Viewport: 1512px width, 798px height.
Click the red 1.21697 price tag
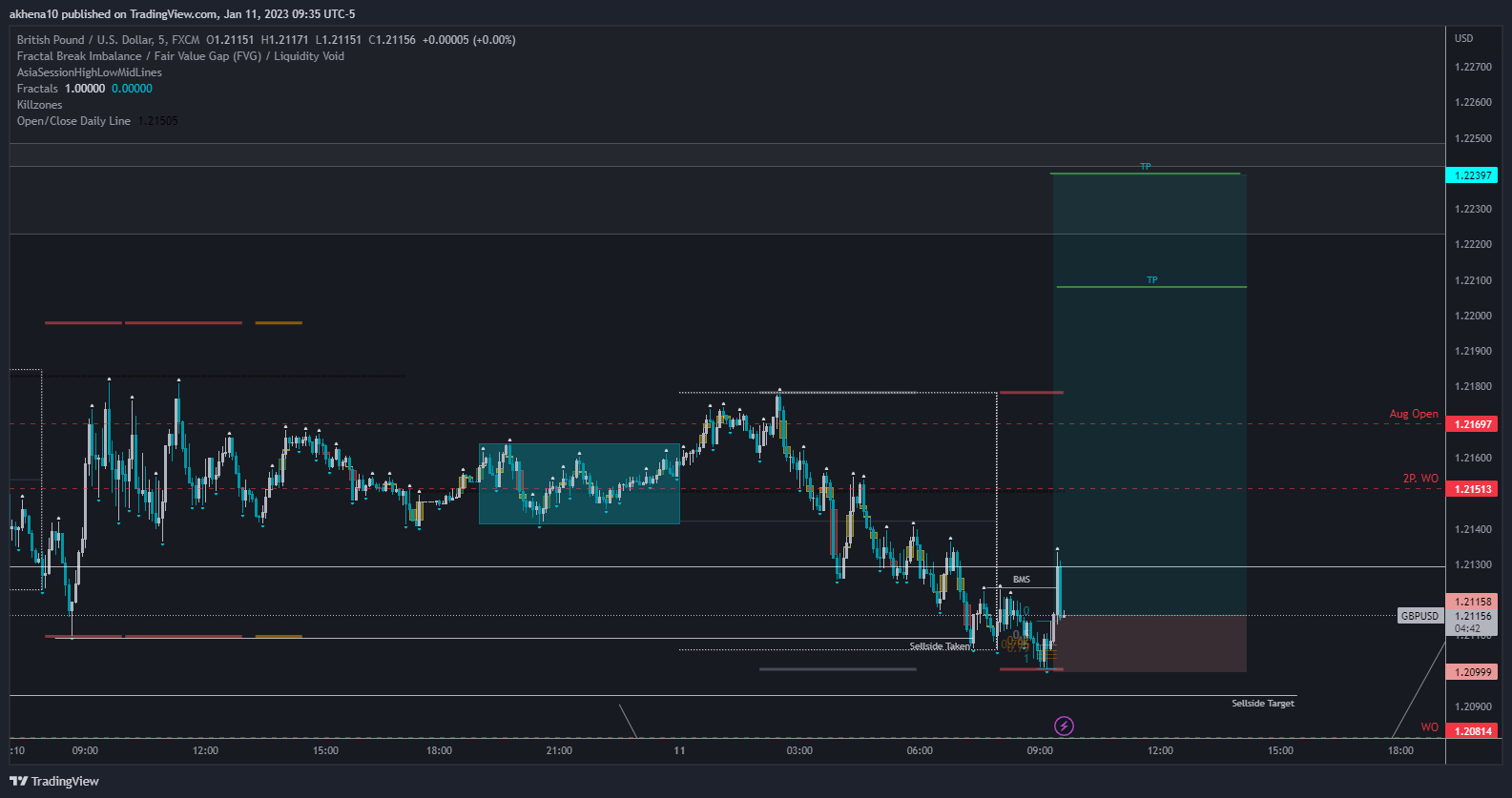pos(1472,424)
